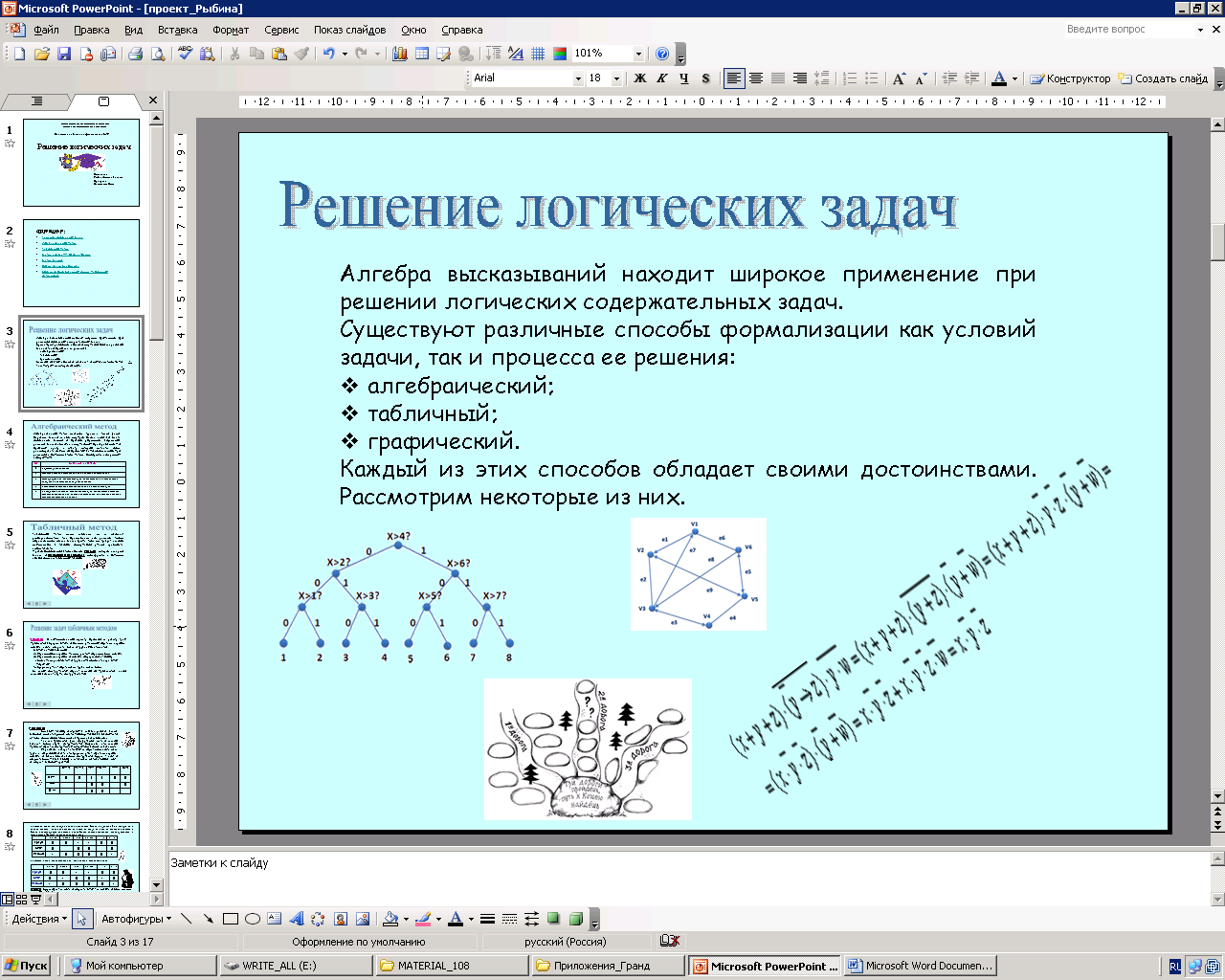This screenshot has width=1225, height=980.
Task: Align text left
Action: point(734,78)
